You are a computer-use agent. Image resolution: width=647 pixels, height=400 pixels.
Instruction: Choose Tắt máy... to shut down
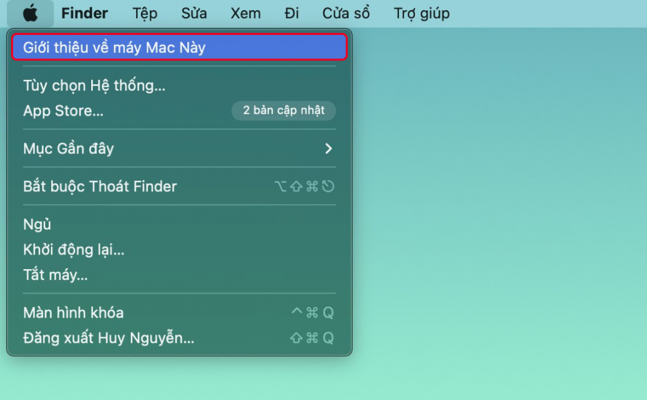tap(55, 274)
